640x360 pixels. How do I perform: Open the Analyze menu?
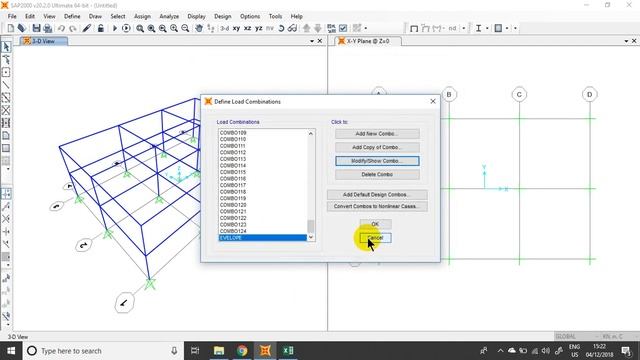tap(169, 16)
